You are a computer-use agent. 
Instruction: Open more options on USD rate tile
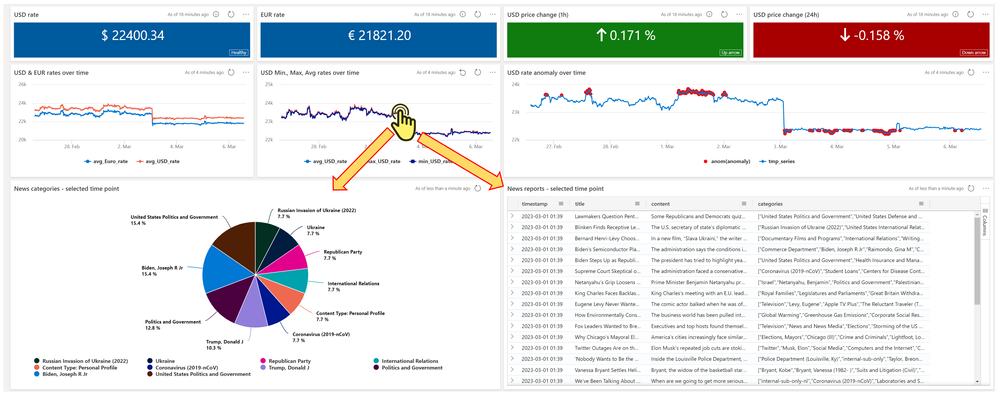tap(246, 13)
